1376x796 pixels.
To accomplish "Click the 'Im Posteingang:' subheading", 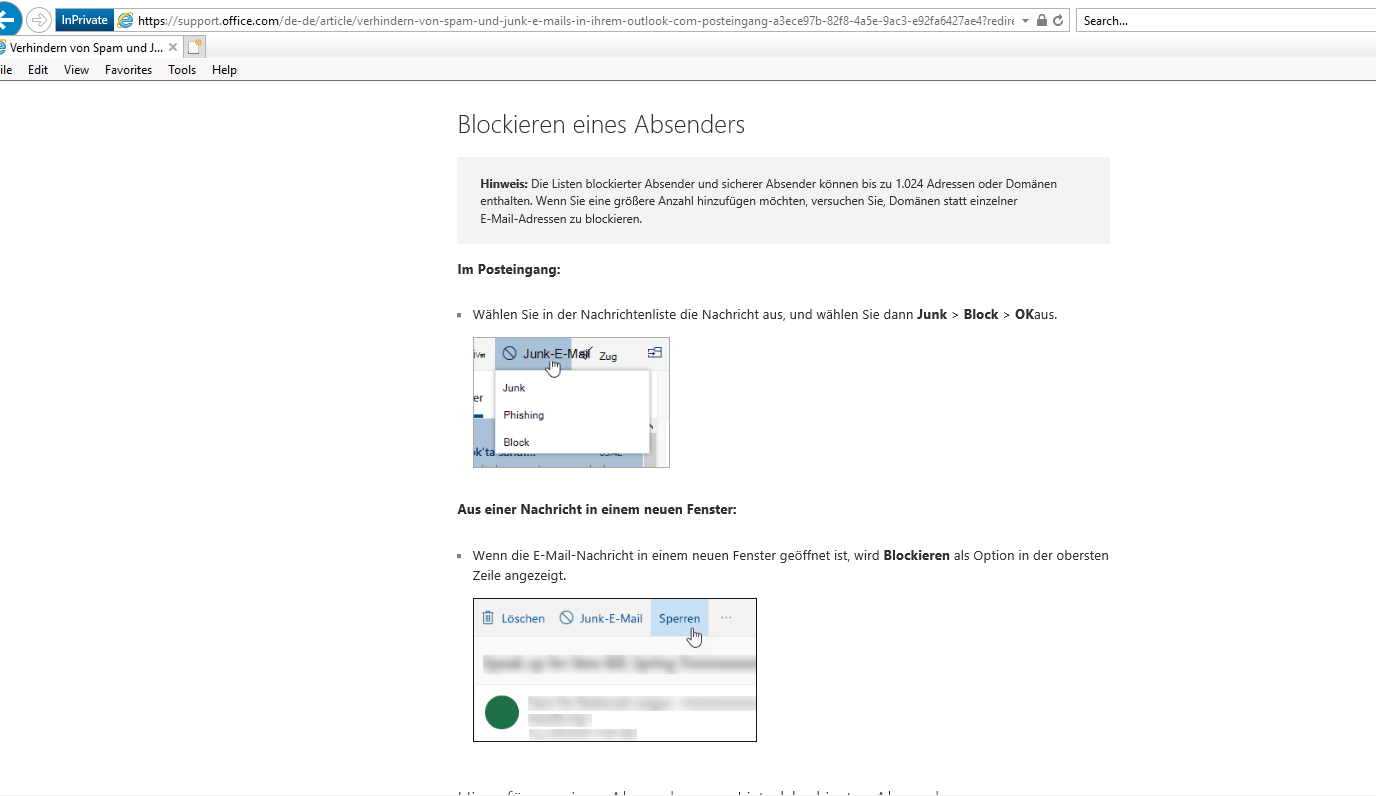I will (509, 270).
